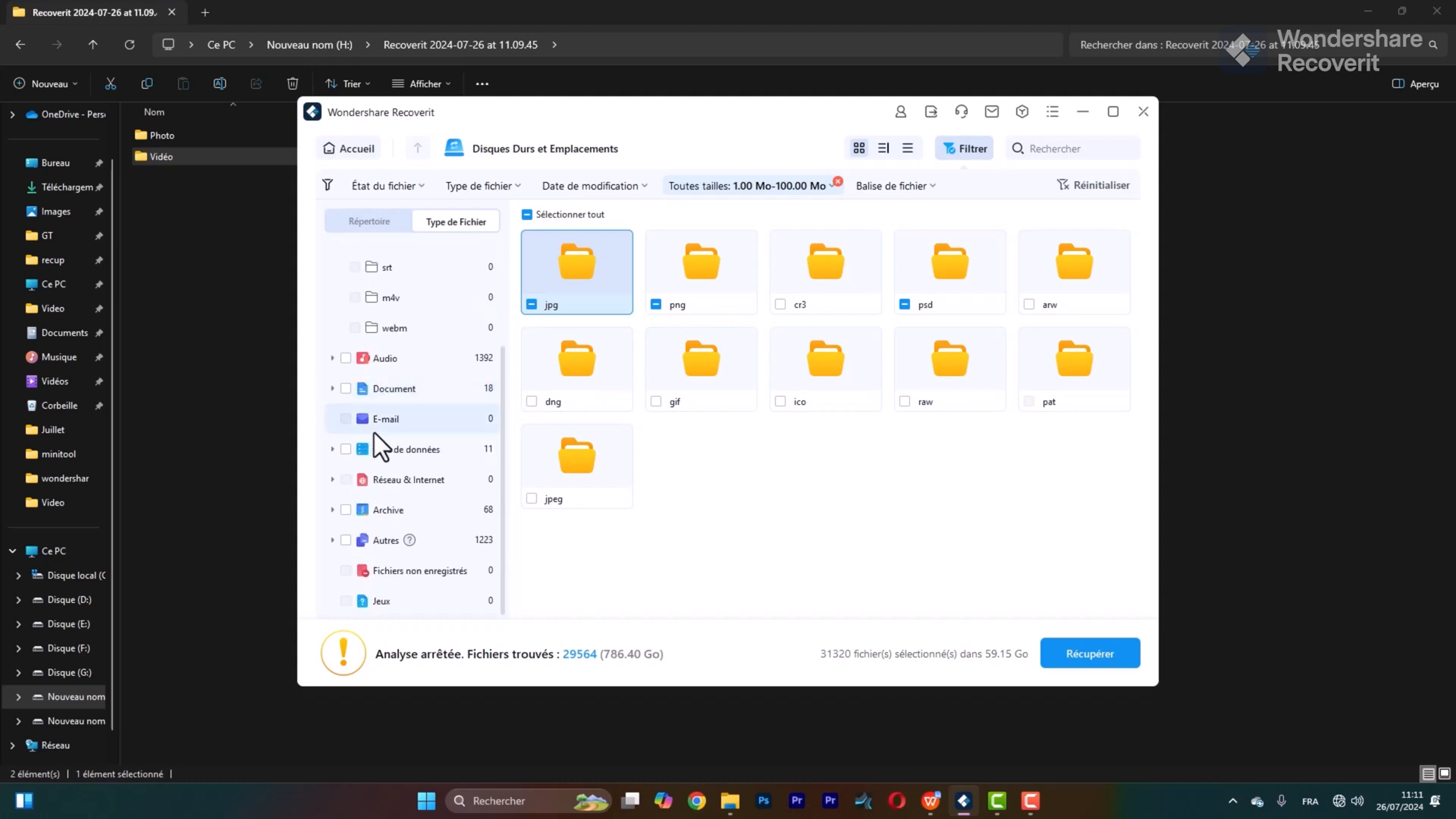This screenshot has width=1456, height=819.
Task: Check the Archive category checkbox
Action: pyautogui.click(x=346, y=510)
